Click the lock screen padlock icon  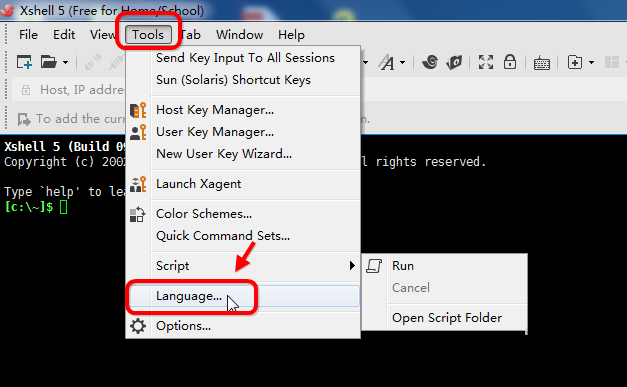510,62
